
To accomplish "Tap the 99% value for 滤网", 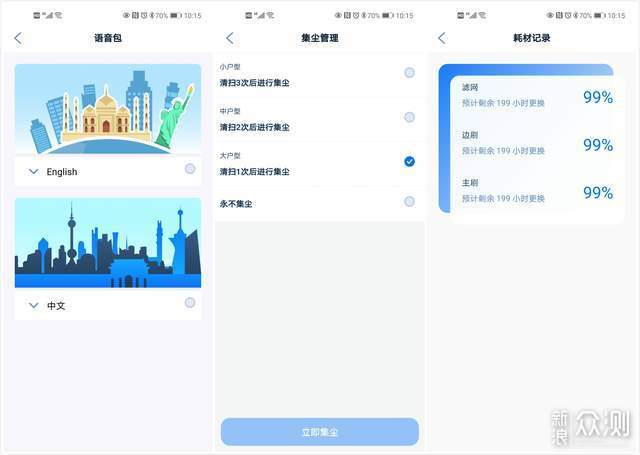I will (598, 97).
